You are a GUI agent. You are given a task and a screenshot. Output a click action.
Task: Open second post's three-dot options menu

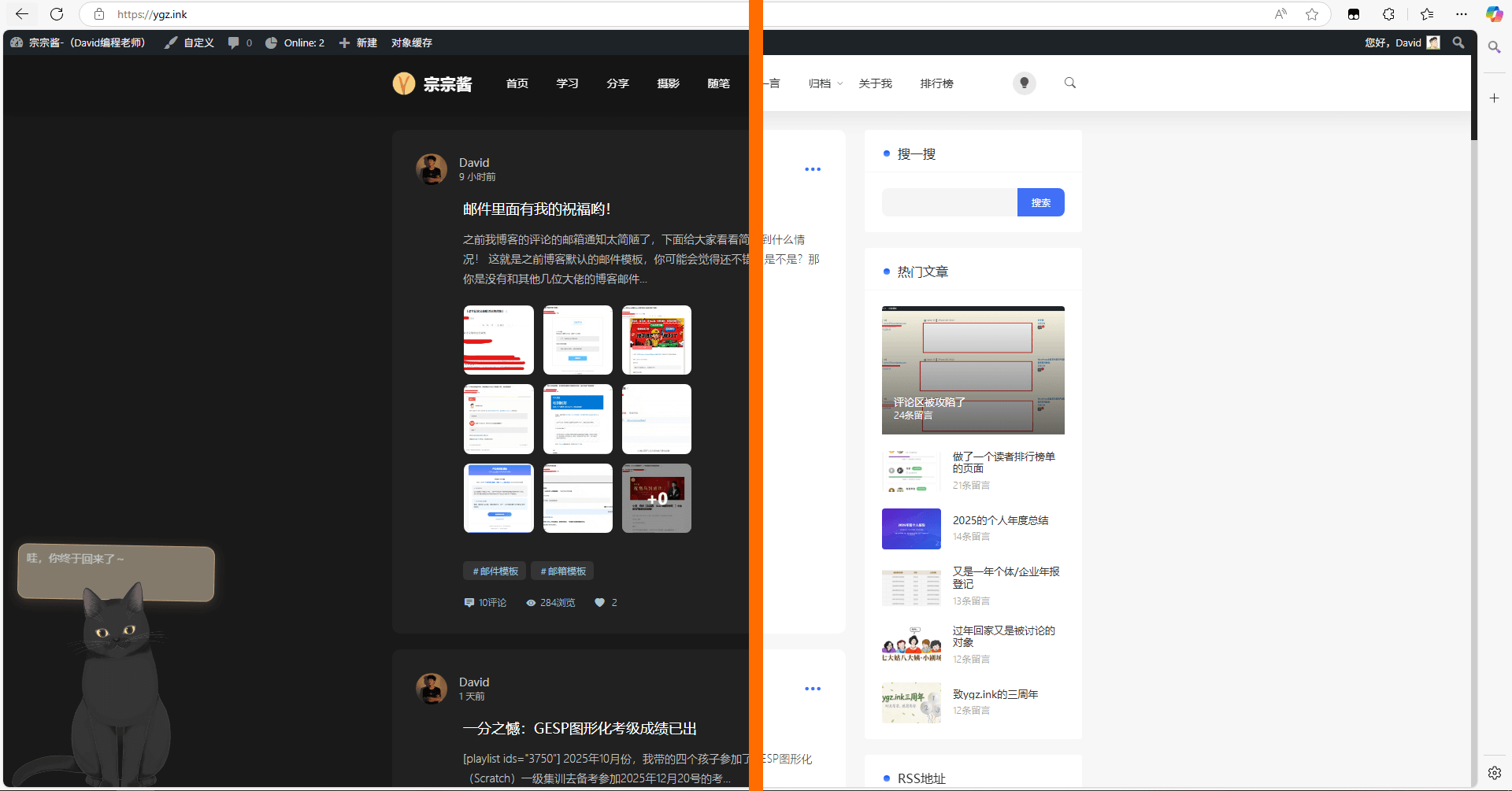(813, 689)
